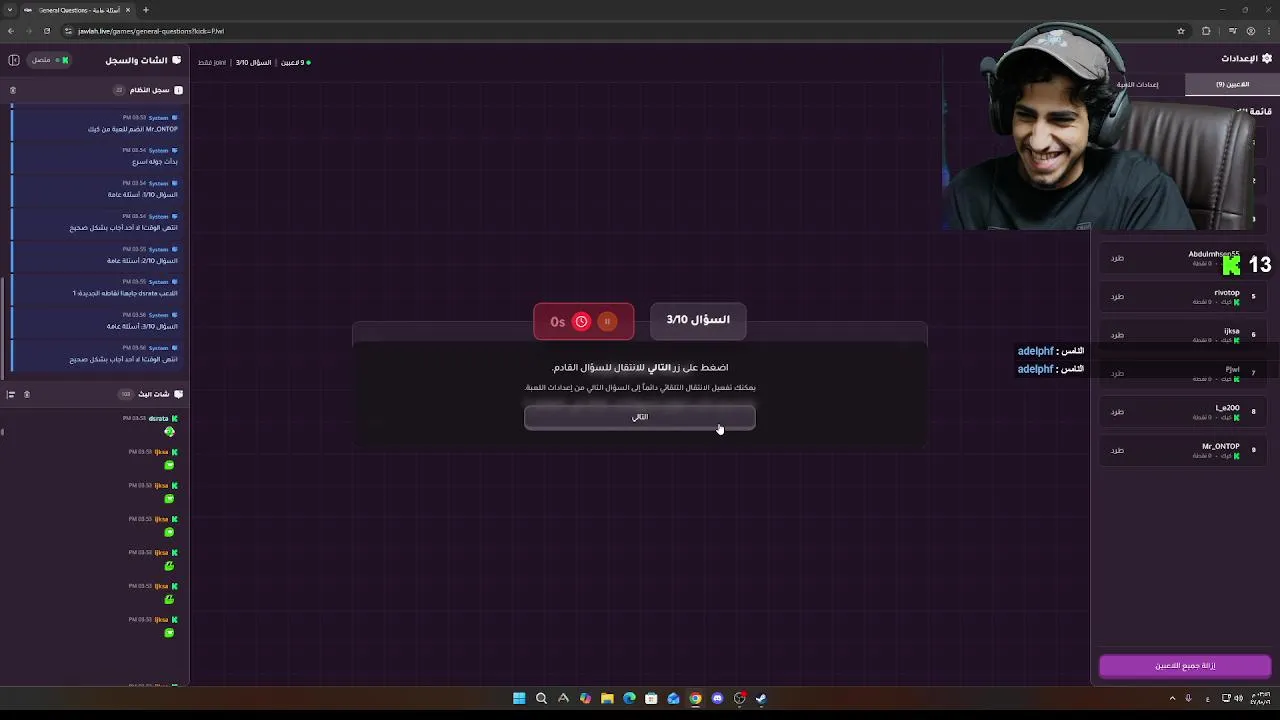Reload the page with browser refresh icon

click(x=46, y=31)
